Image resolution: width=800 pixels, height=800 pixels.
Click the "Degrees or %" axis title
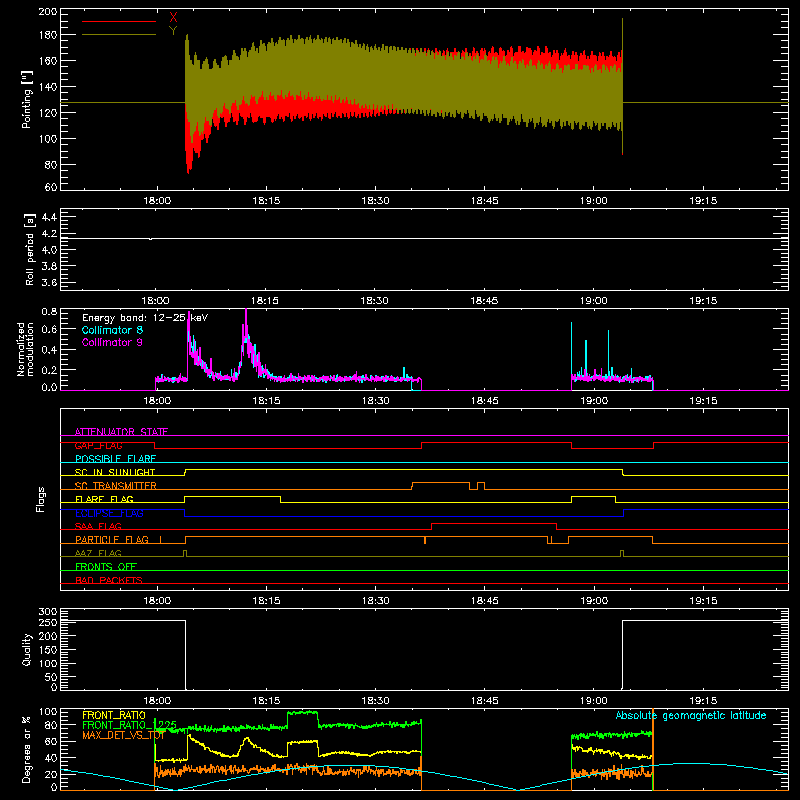click(27, 749)
